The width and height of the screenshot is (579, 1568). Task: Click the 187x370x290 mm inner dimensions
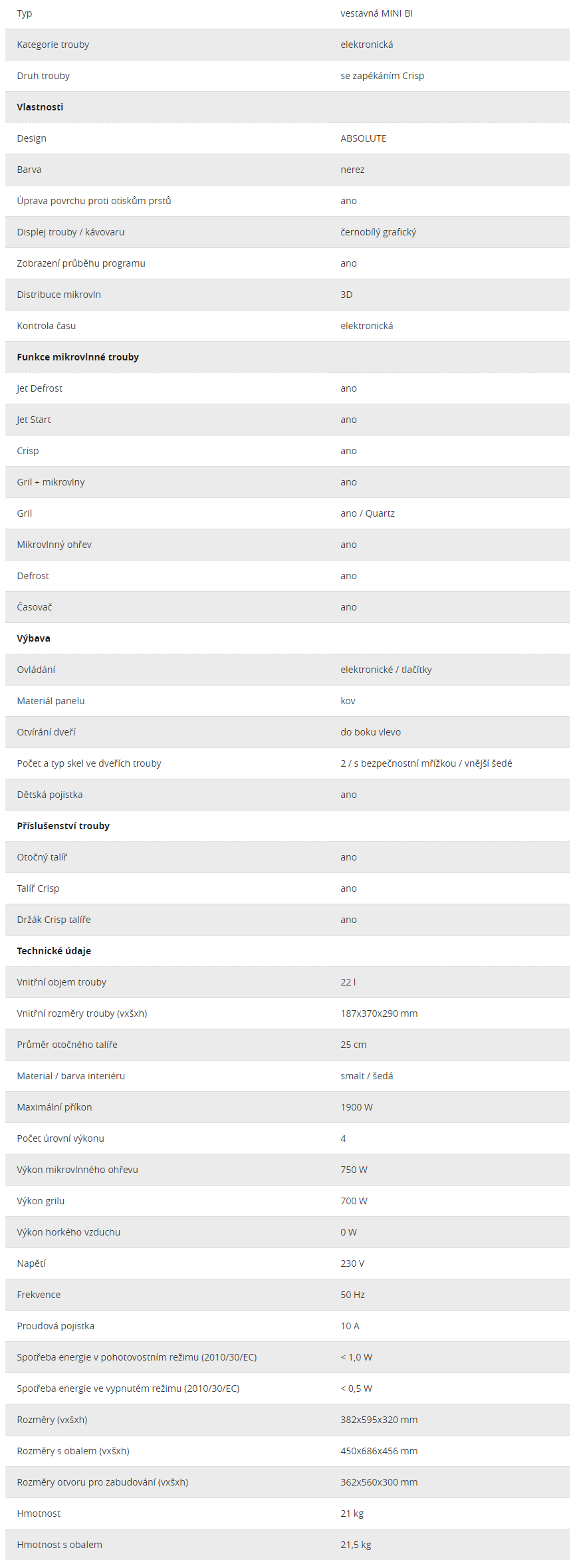(x=379, y=1013)
